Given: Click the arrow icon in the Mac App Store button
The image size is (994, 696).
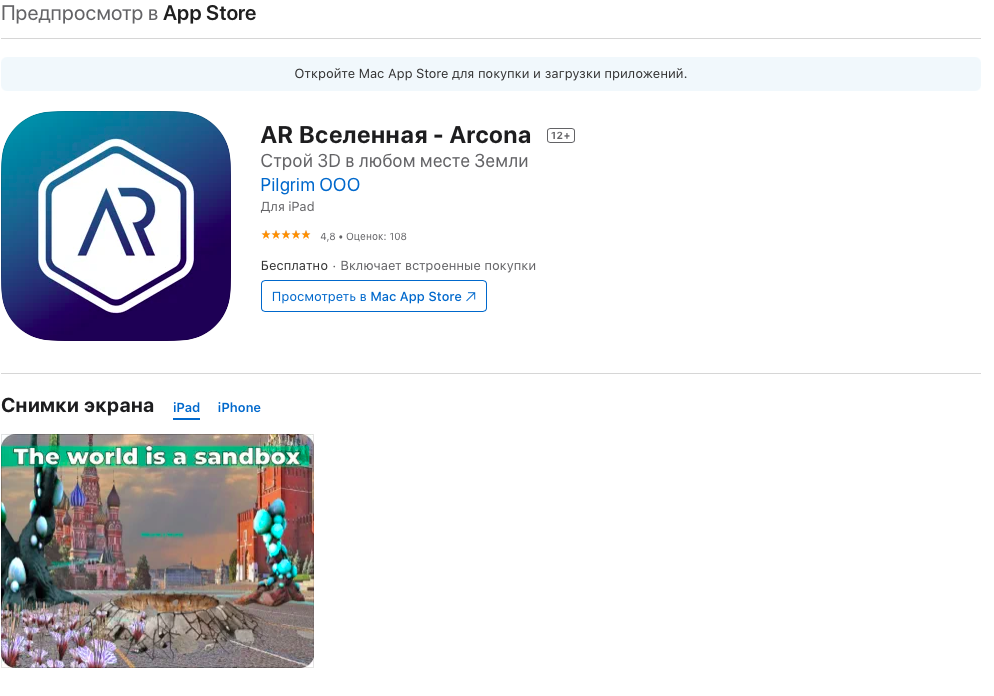Looking at the screenshot, I should click(x=470, y=297).
